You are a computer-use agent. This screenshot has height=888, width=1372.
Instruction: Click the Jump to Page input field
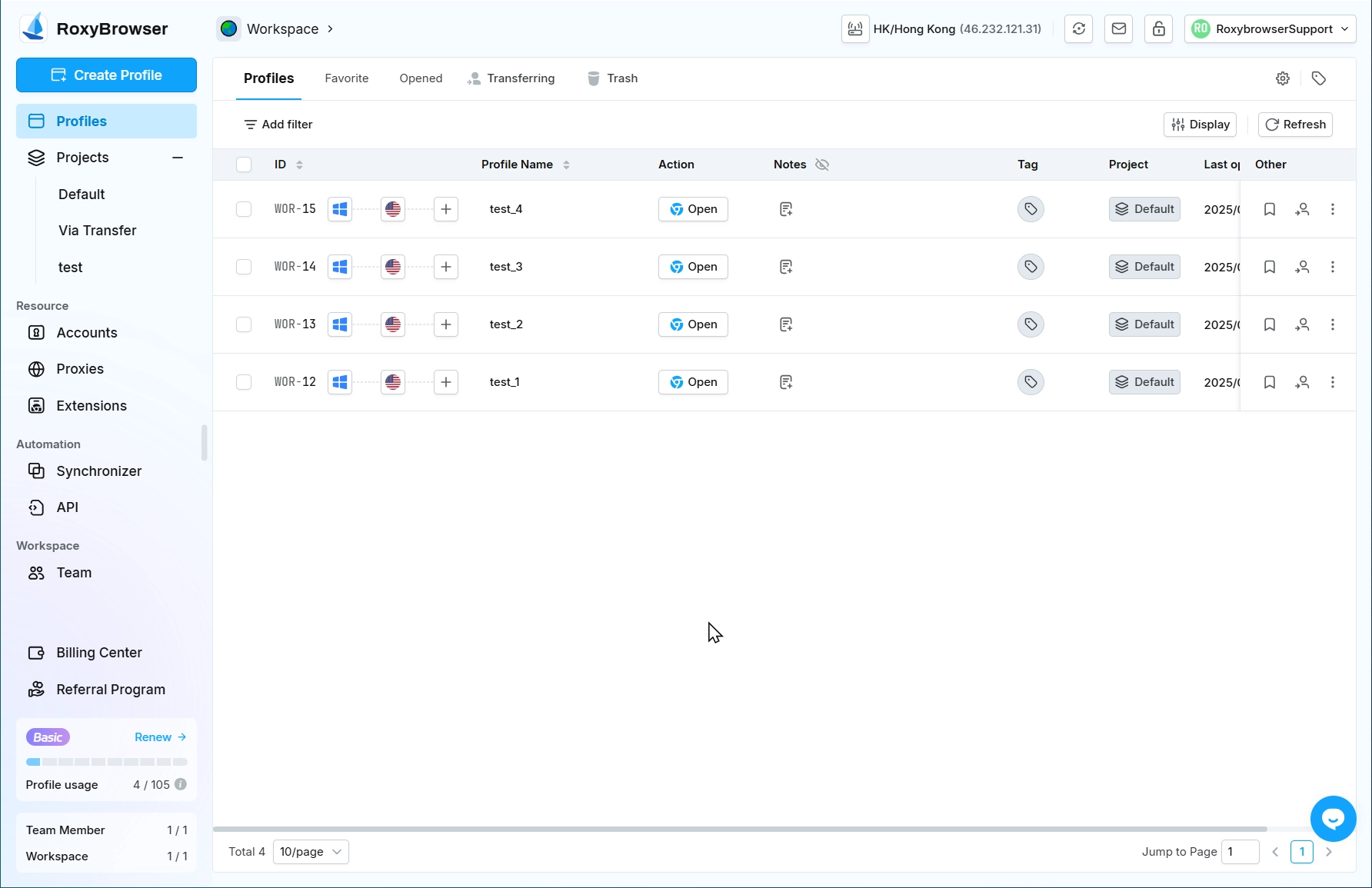click(1240, 852)
